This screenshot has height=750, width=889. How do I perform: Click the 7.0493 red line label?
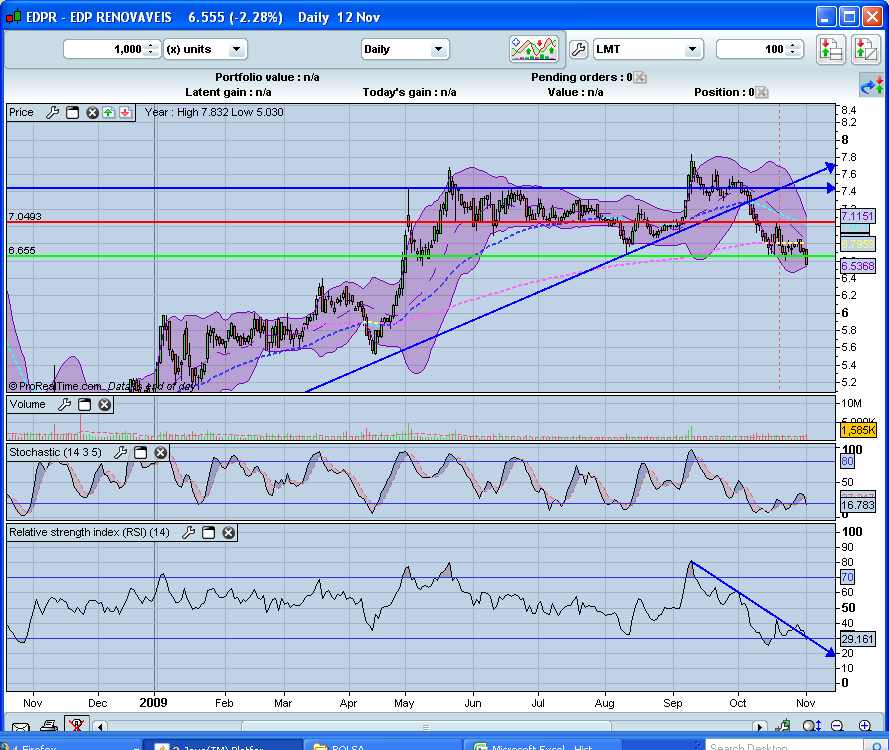tap(24, 217)
